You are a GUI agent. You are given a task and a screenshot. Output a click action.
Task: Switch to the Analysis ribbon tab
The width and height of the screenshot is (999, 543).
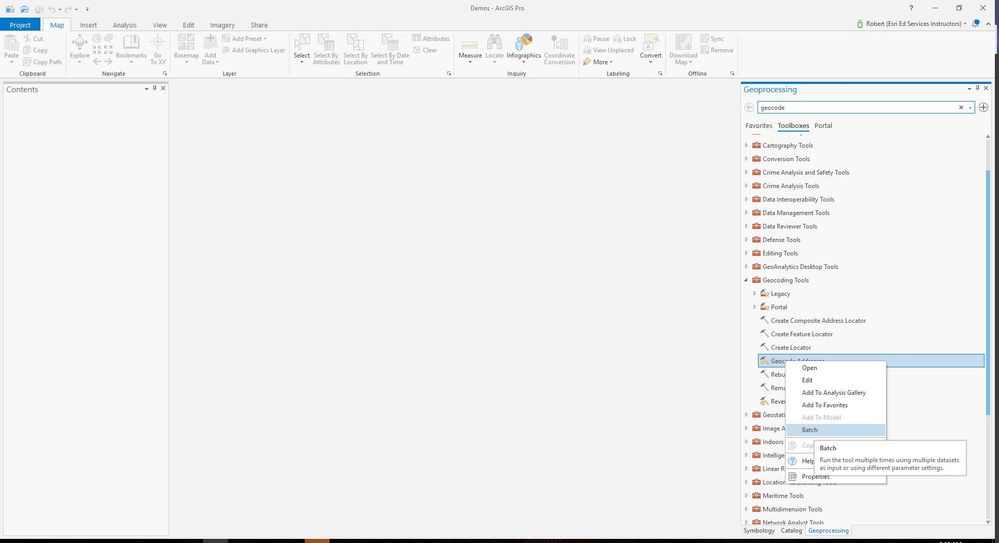pos(124,25)
